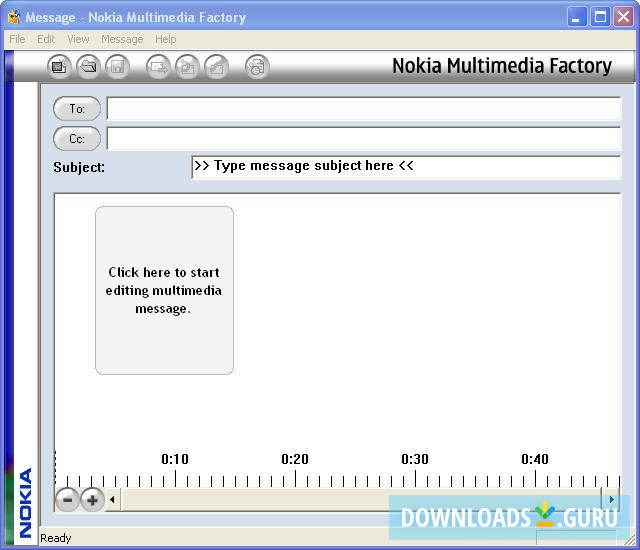
Task: Click the rightmost toolbar icon
Action: pos(257,66)
